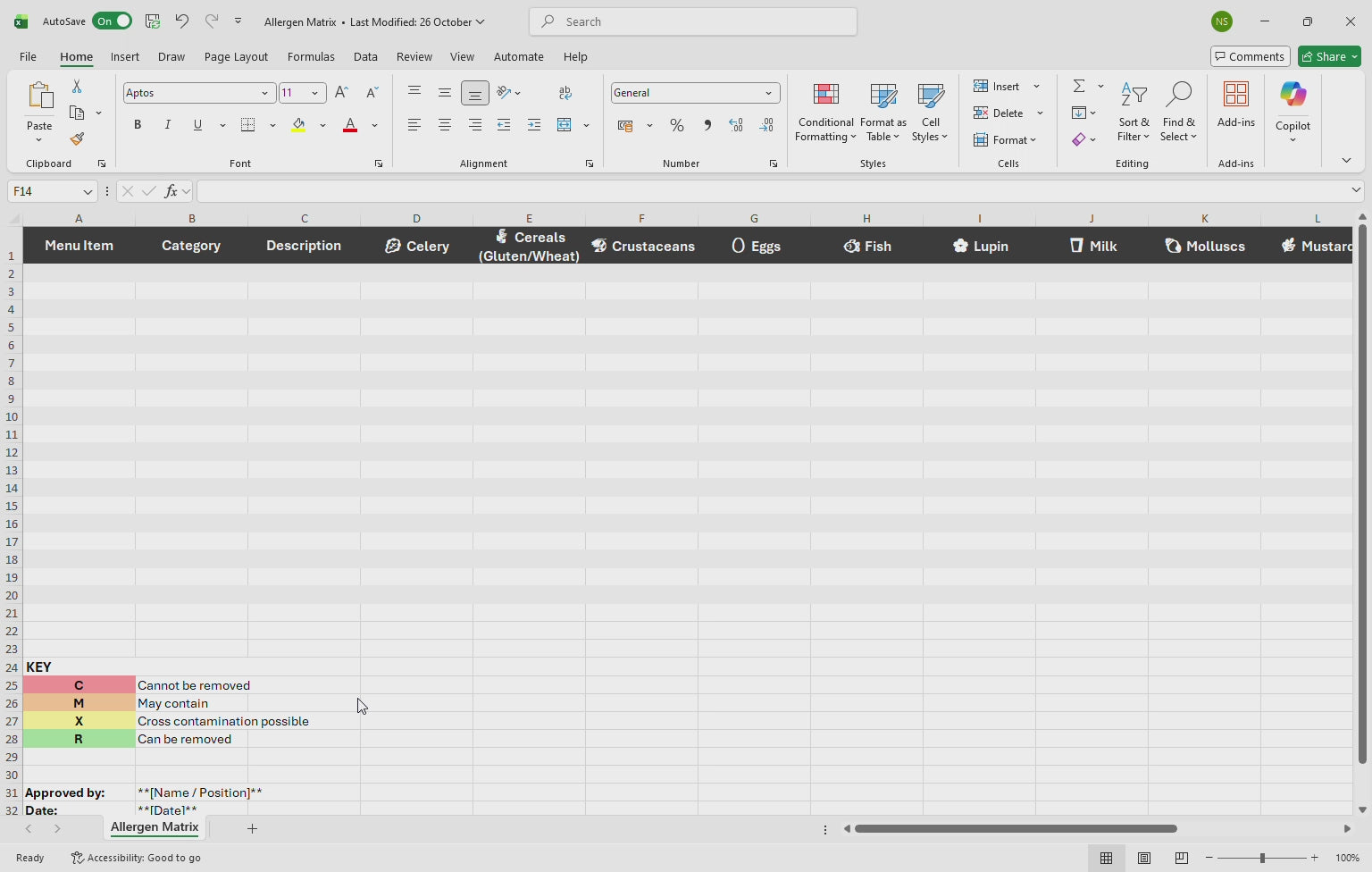Open the font name dropdown
The width and height of the screenshot is (1372, 872).
click(x=264, y=92)
